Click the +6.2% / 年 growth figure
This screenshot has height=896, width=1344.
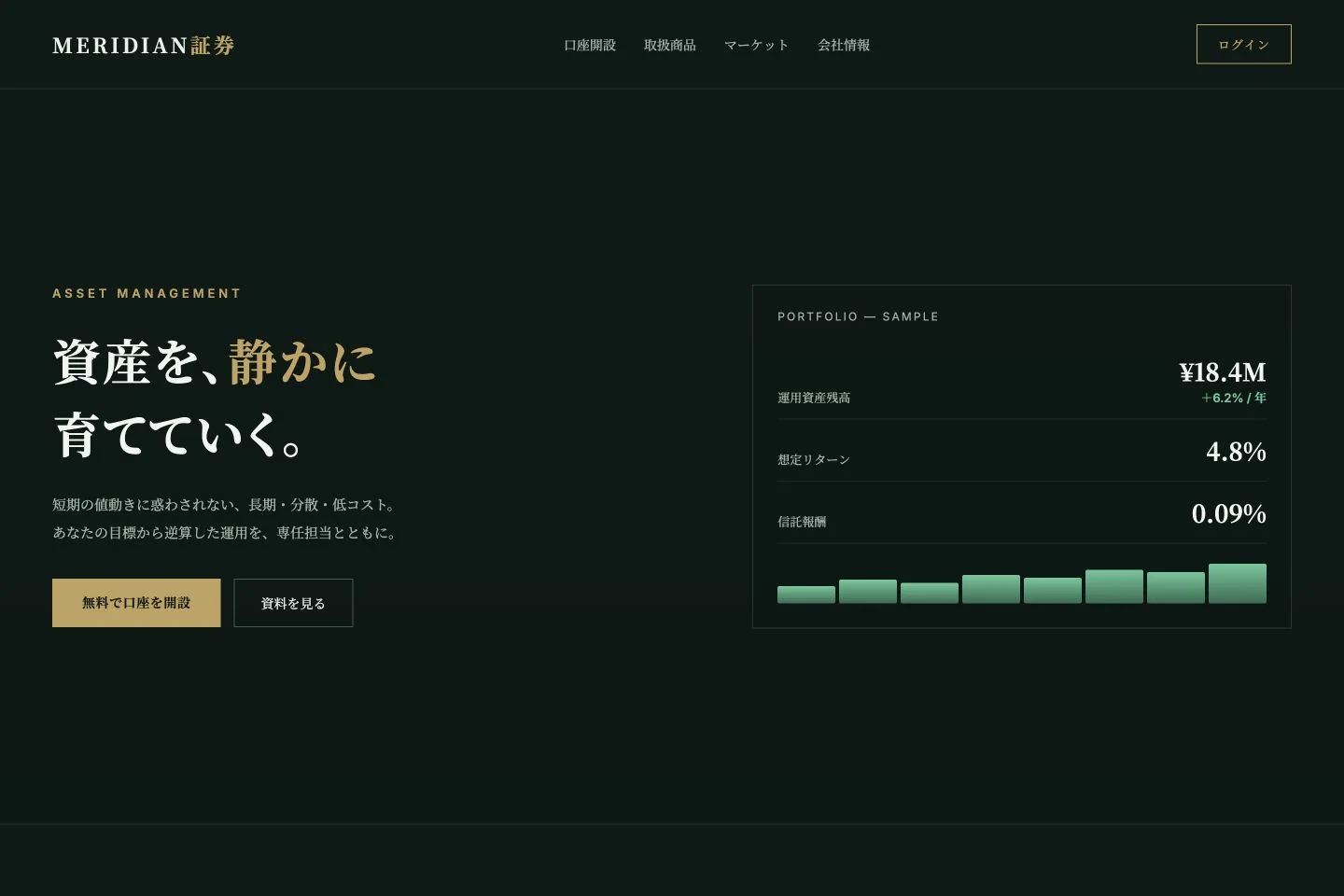[1234, 398]
